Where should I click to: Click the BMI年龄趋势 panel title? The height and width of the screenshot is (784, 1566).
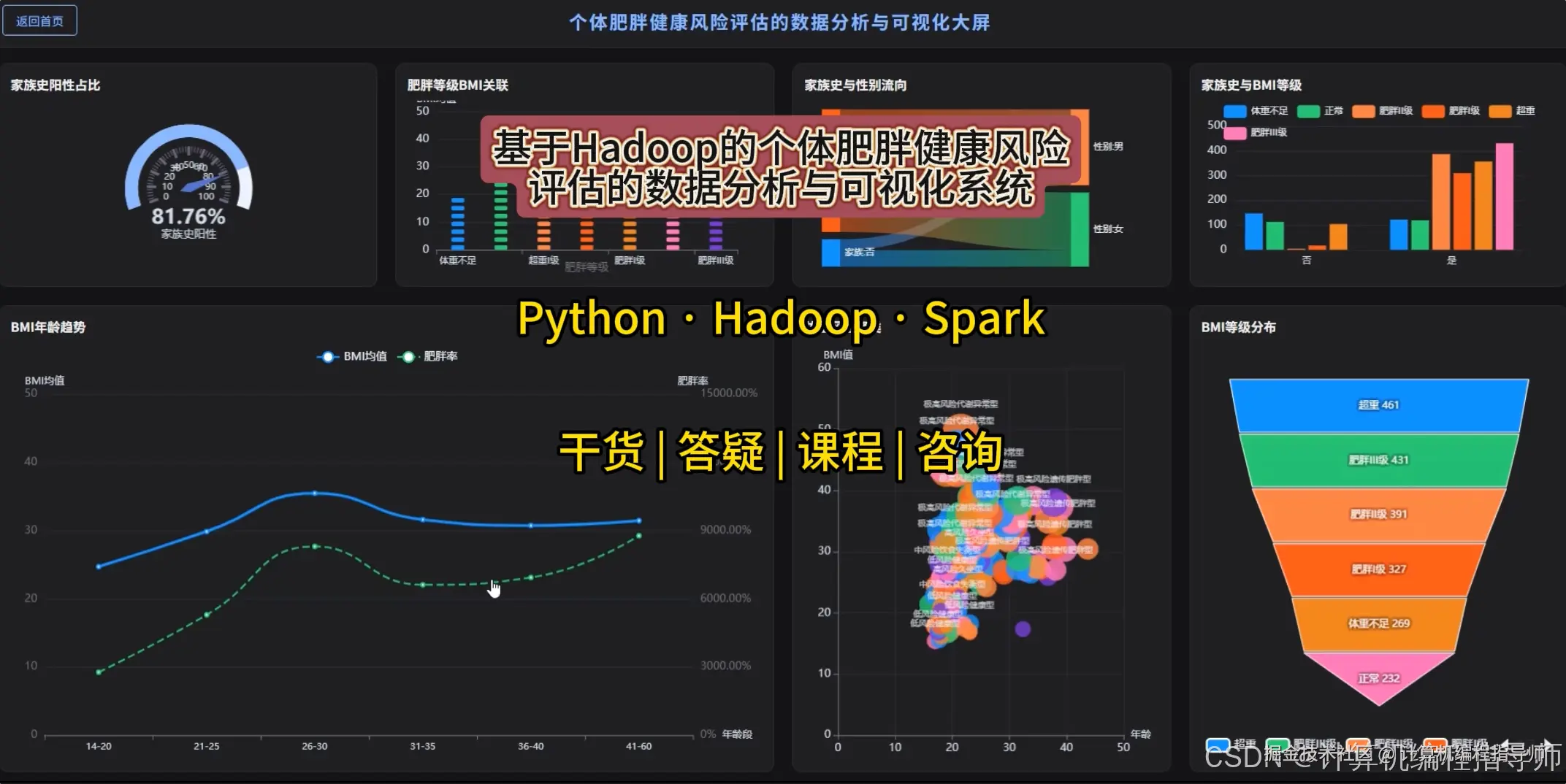48,327
